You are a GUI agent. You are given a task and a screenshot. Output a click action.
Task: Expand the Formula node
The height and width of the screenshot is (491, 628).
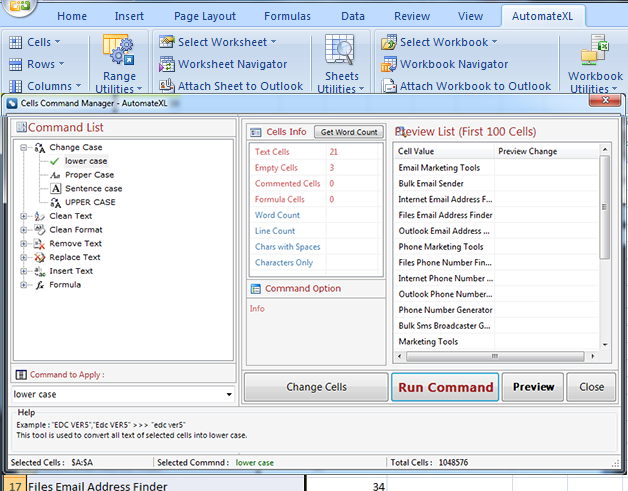point(24,285)
